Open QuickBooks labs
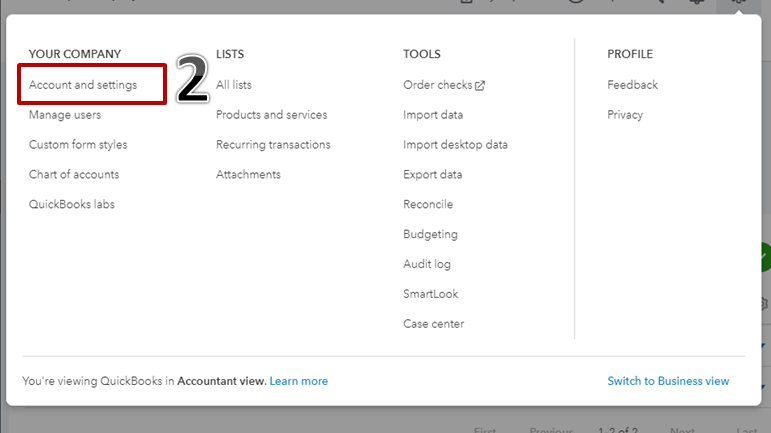Viewport: 771px width, 433px height. [x=72, y=205]
